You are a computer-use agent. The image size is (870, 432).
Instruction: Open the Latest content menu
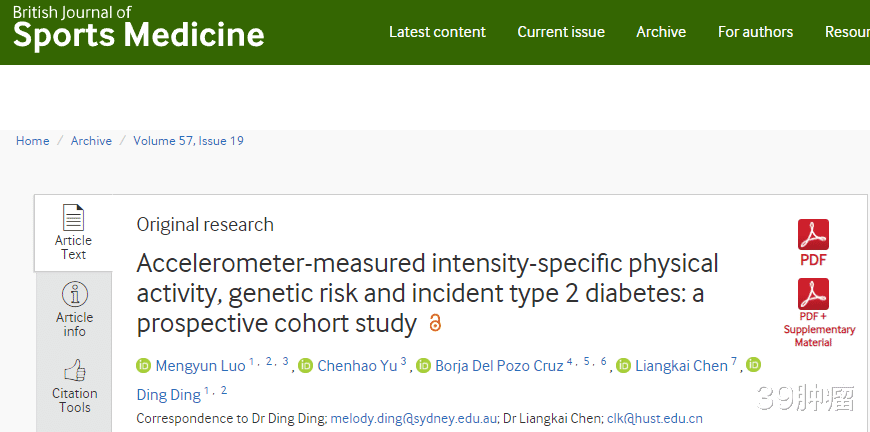(x=437, y=32)
